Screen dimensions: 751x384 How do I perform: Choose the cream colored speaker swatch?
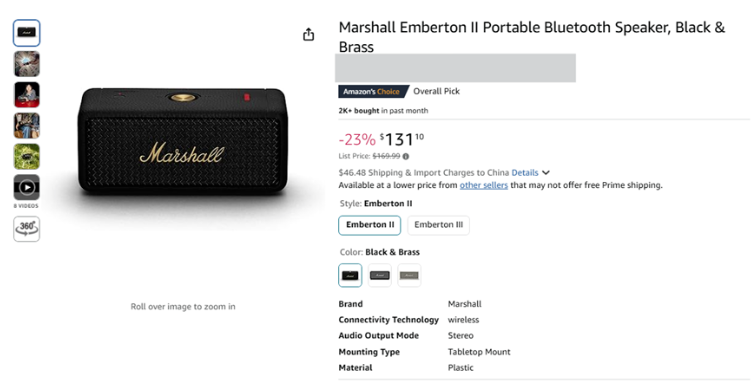(x=409, y=275)
